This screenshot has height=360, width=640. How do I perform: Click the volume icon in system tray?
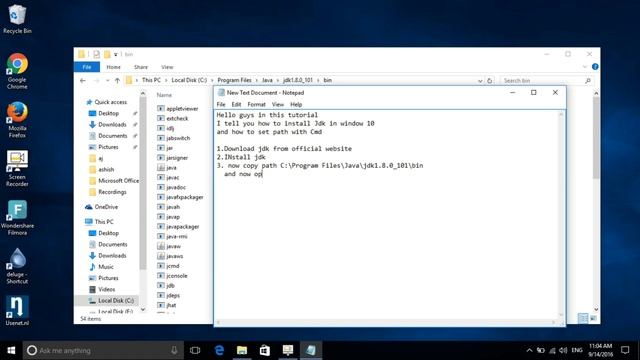(563, 350)
